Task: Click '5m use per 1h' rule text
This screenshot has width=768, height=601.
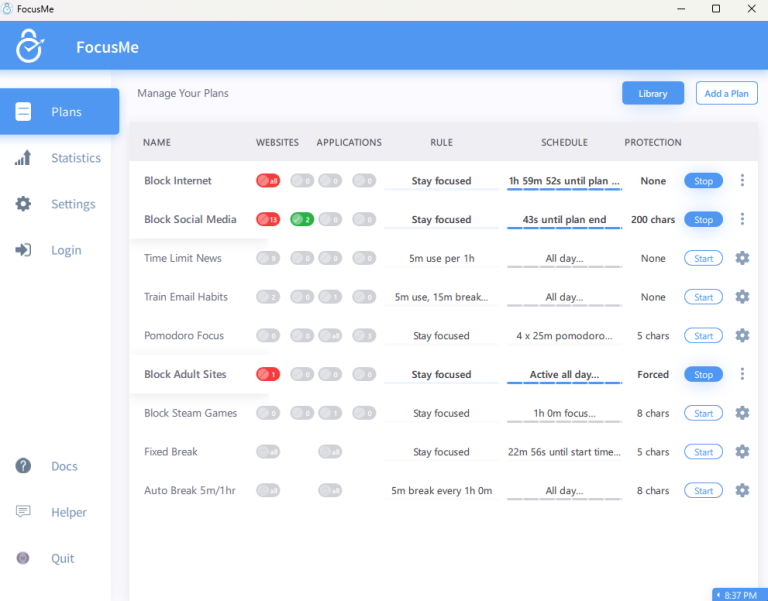Action: pyautogui.click(x=441, y=258)
